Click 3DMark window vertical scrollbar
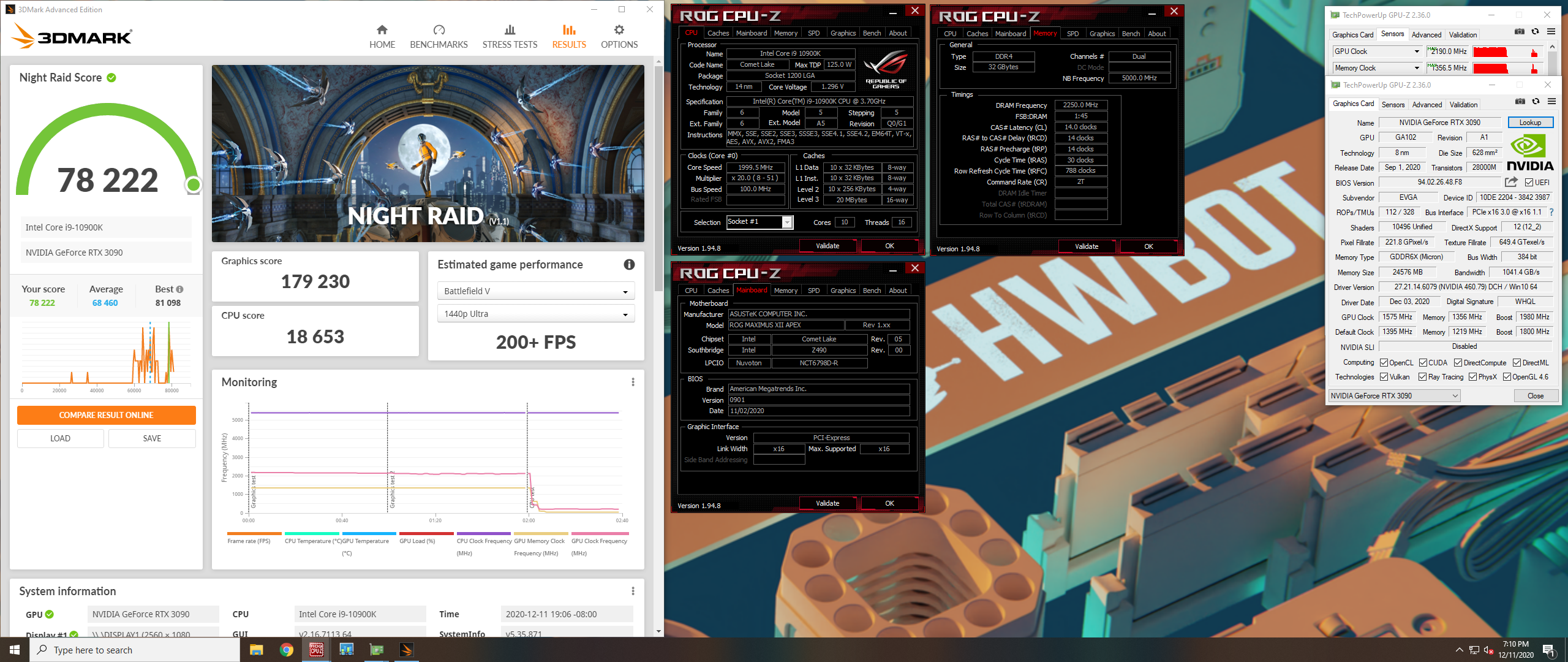This screenshot has width=1568, height=662. (x=658, y=346)
